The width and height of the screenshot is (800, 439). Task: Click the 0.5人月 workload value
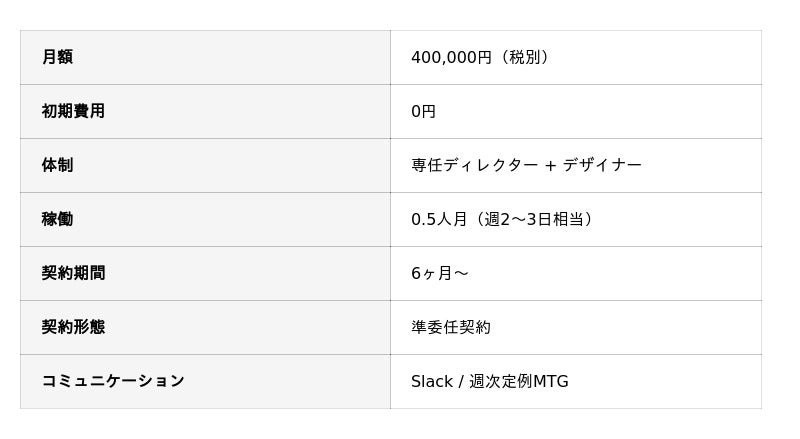coord(439,220)
